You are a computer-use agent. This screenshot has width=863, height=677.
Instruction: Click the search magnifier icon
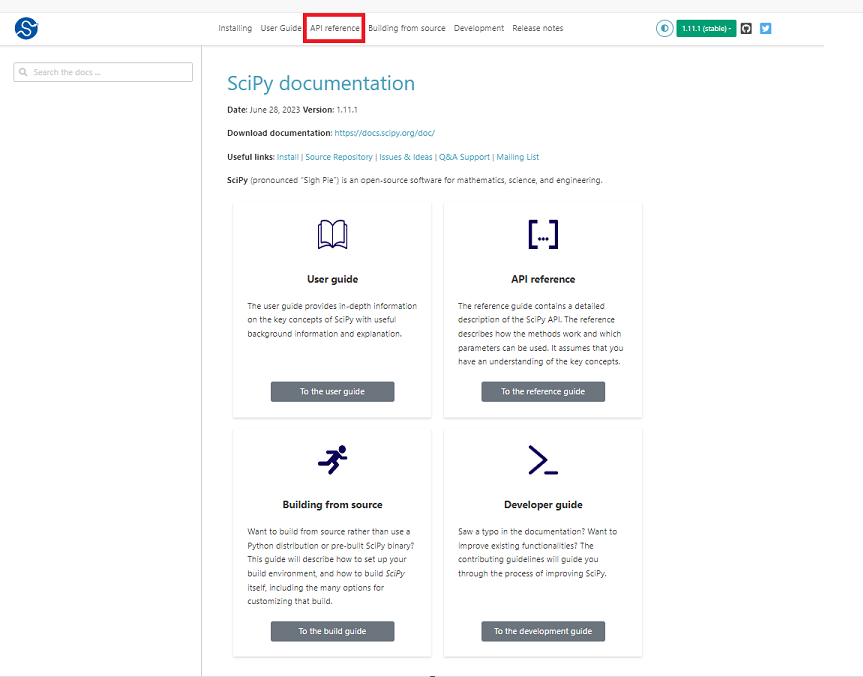[x=23, y=72]
